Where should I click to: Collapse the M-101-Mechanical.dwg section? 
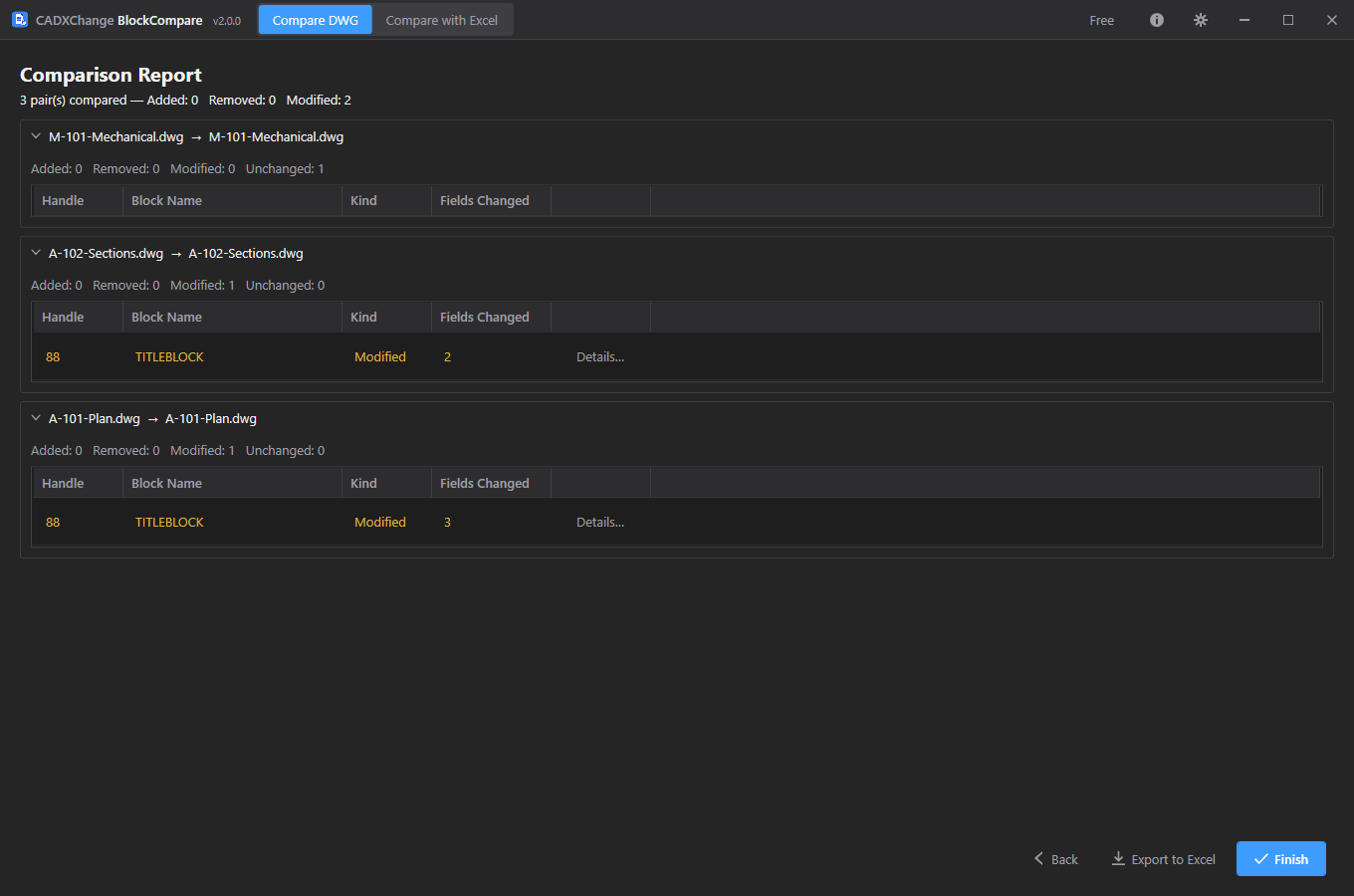coord(36,136)
